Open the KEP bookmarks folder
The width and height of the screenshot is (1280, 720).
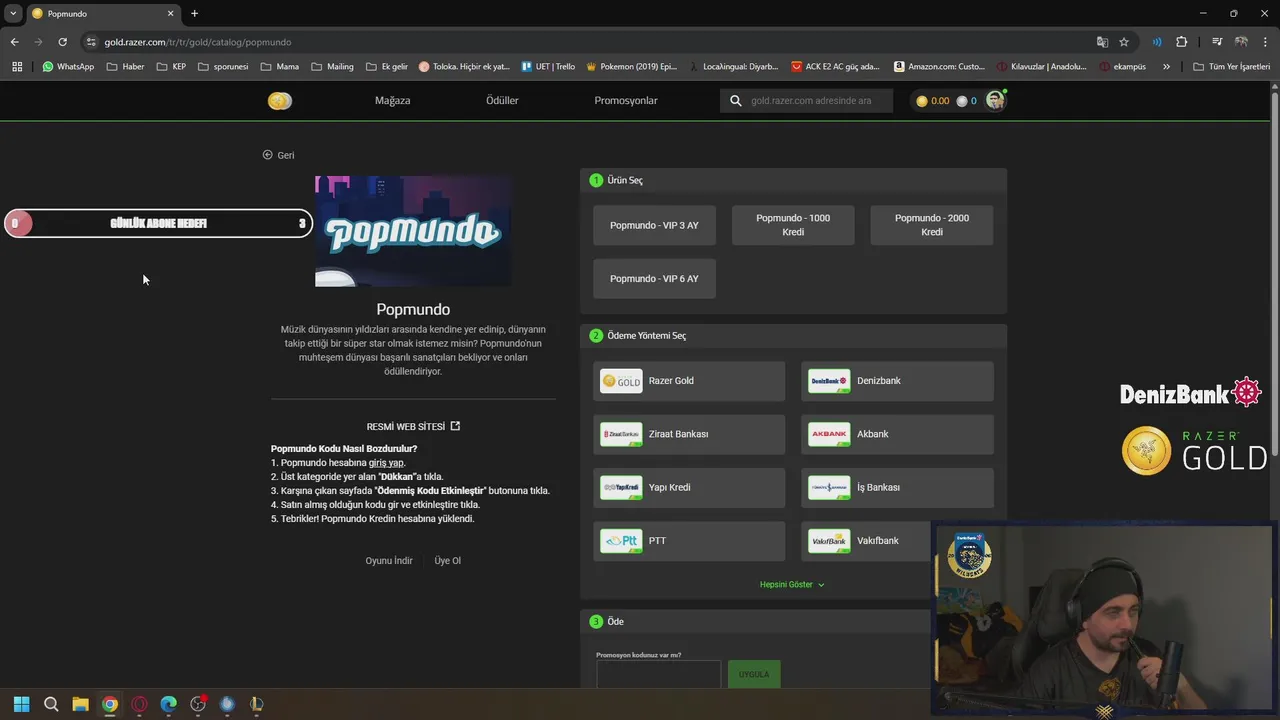tap(170, 67)
